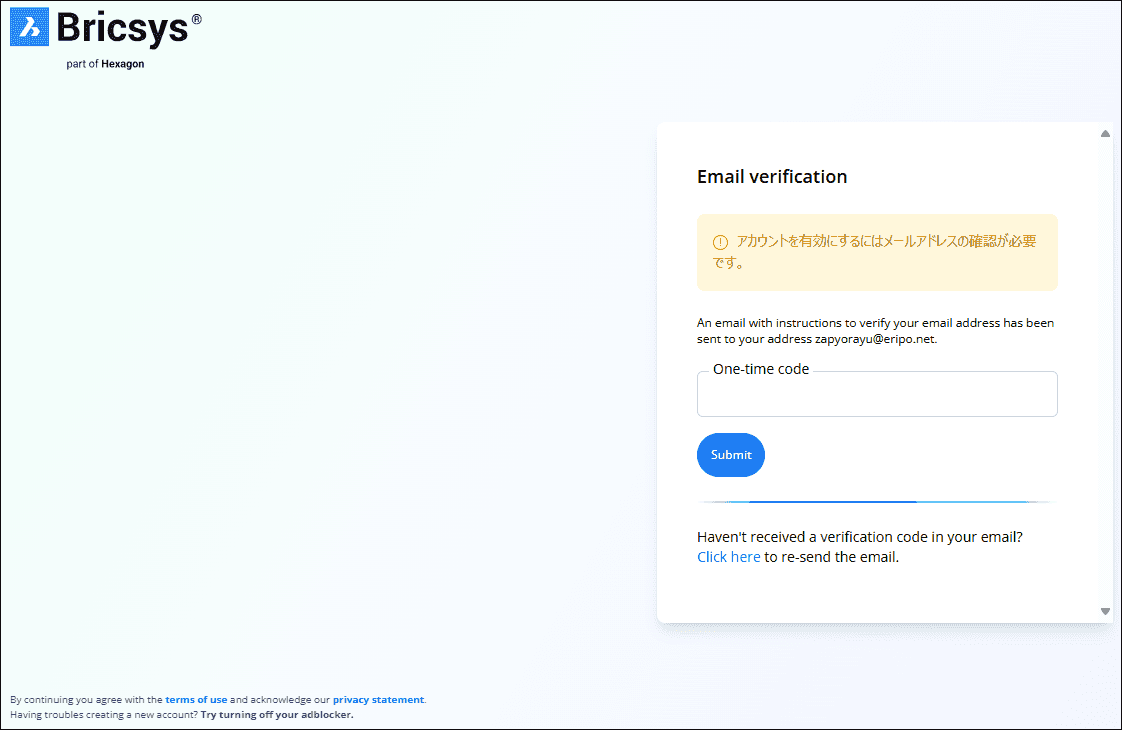Click the 'Haven't received a verification code' text
The width and height of the screenshot is (1122, 730).
tap(859, 537)
